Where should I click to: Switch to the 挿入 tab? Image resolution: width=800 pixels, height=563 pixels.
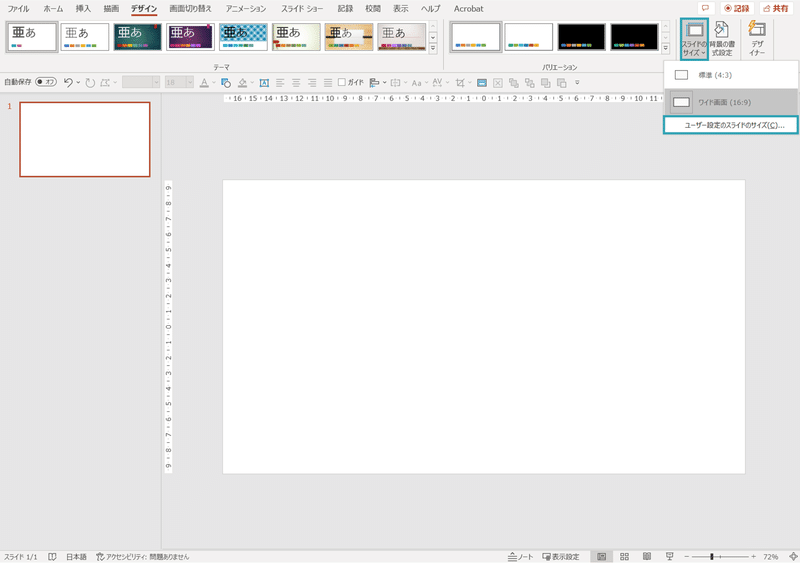coord(83,9)
